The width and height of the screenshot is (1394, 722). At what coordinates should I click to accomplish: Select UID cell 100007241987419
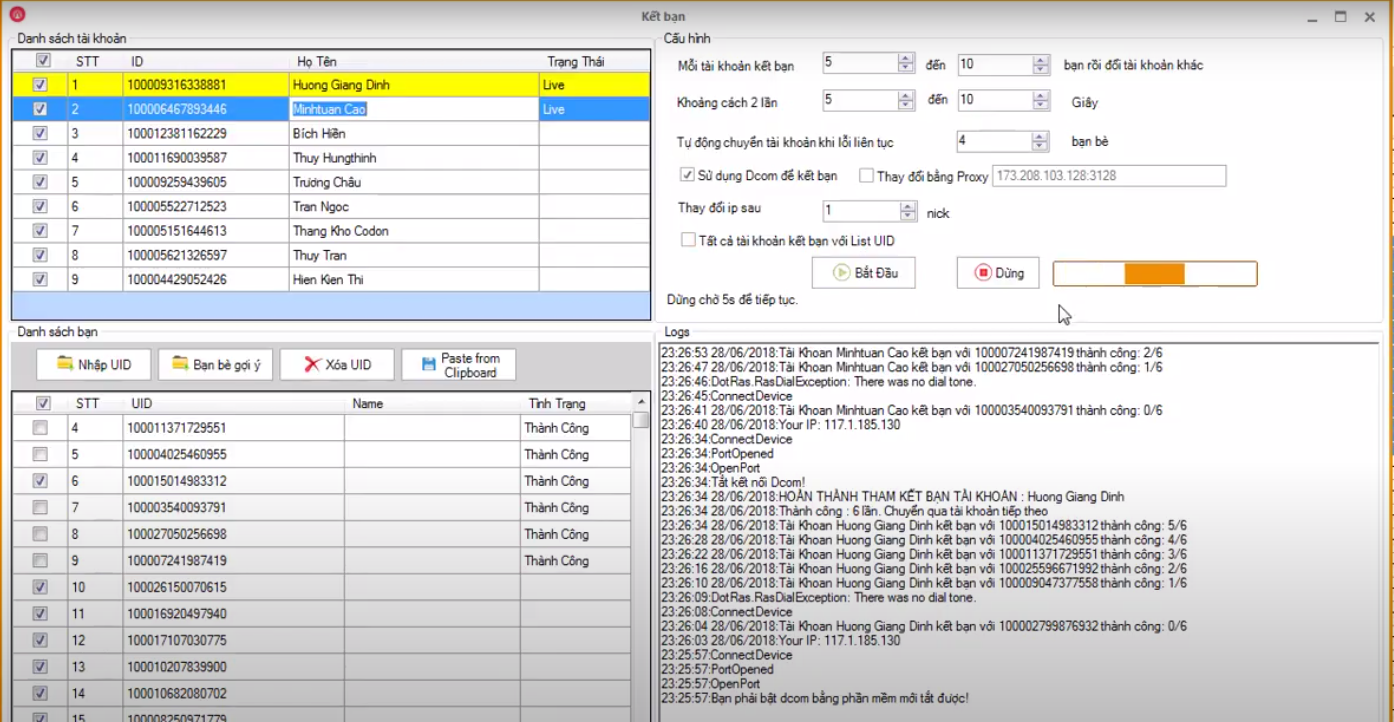(x=233, y=560)
